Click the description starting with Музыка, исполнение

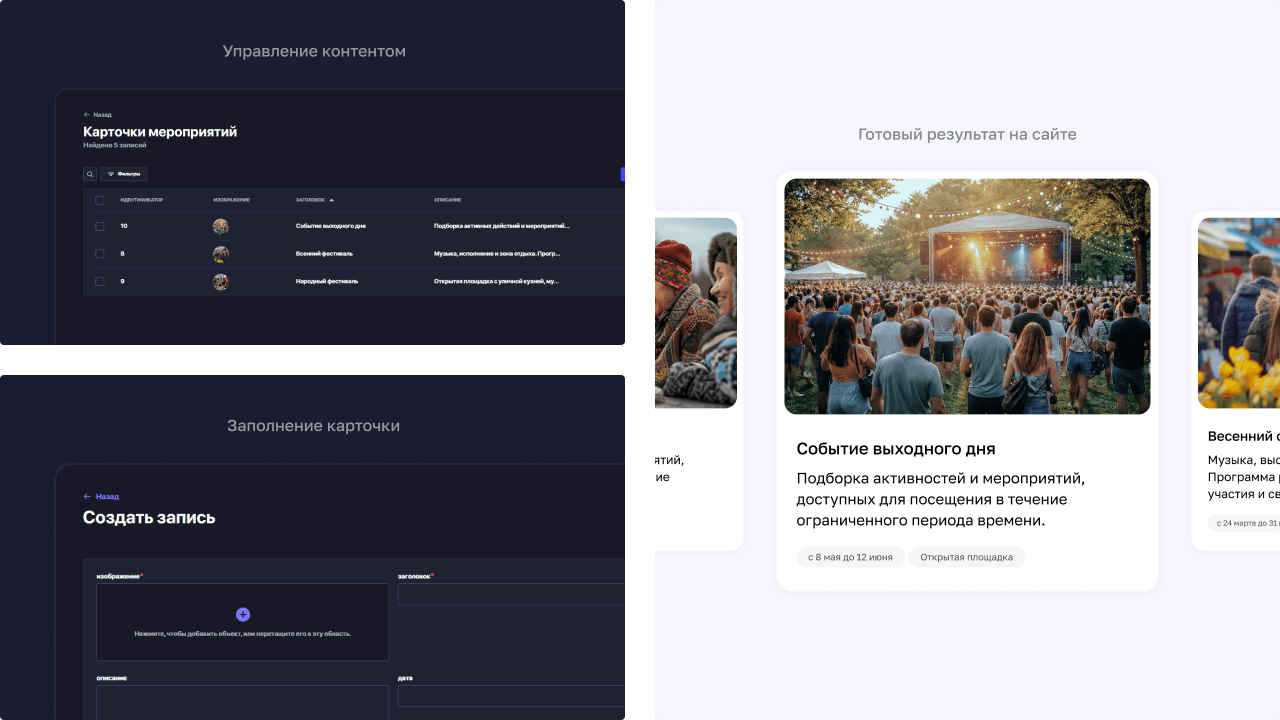pyautogui.click(x=497, y=254)
